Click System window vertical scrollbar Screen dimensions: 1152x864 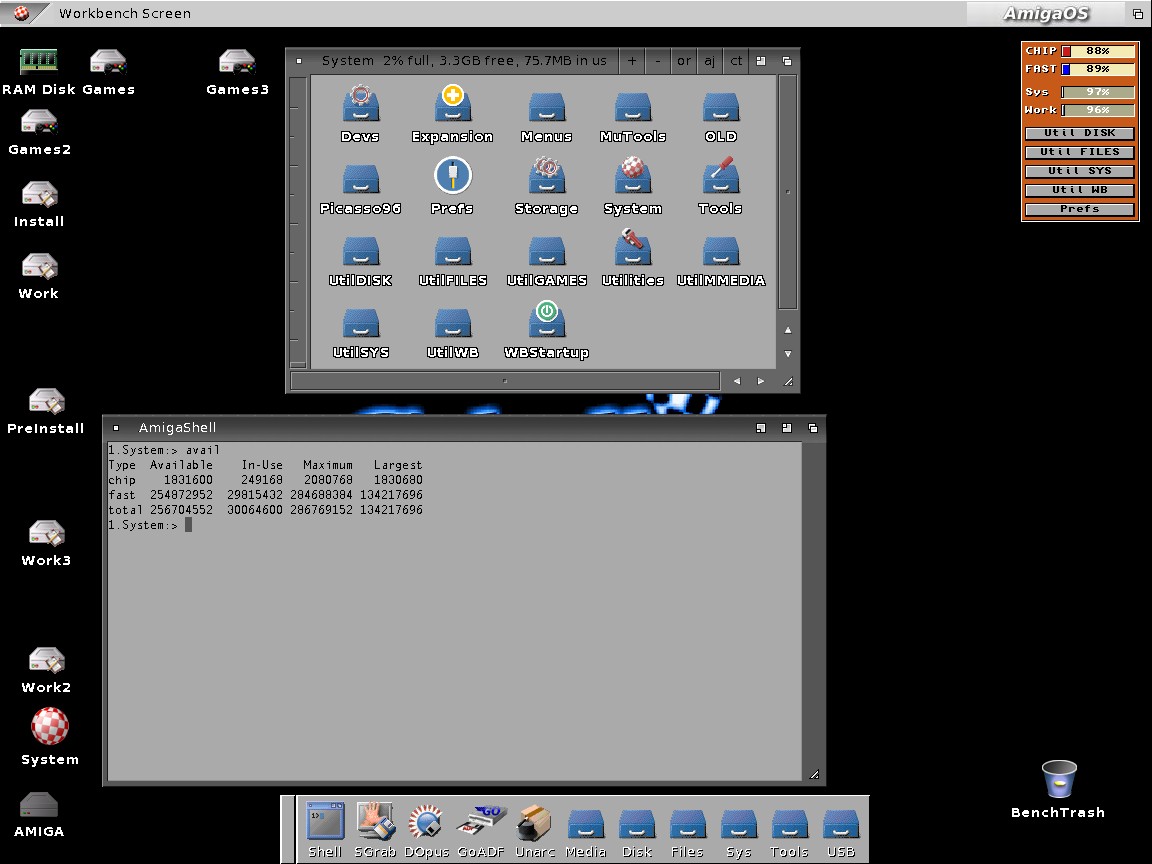pos(788,192)
